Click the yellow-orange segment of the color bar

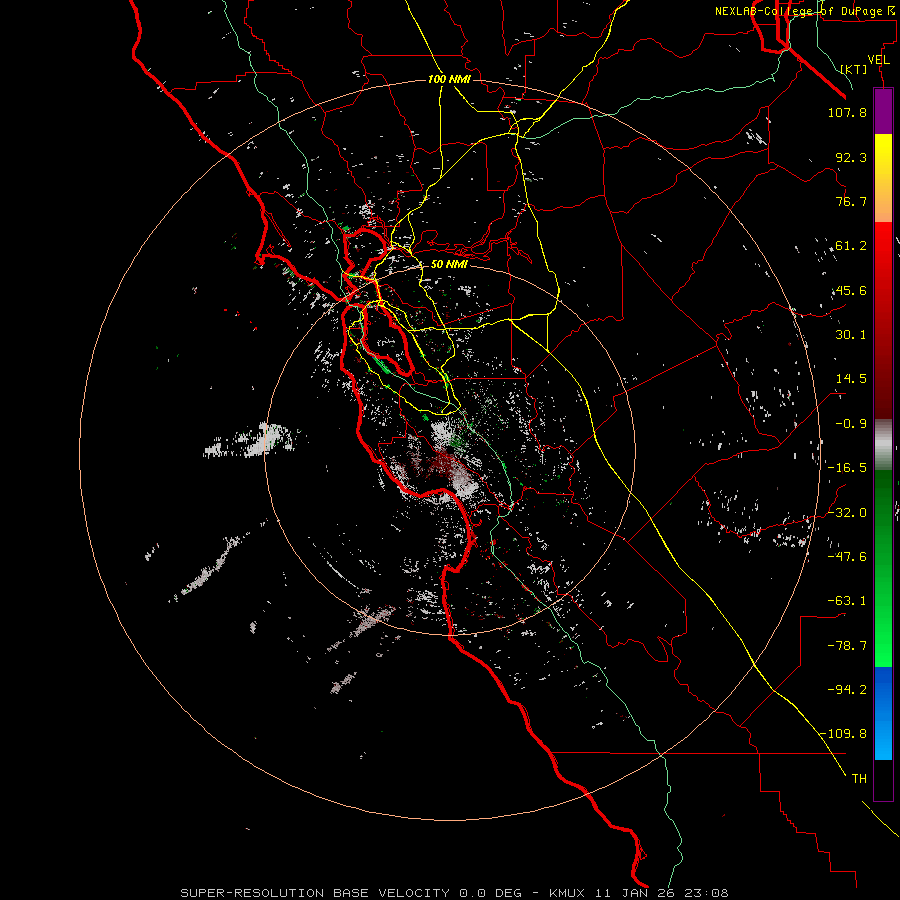click(x=883, y=178)
